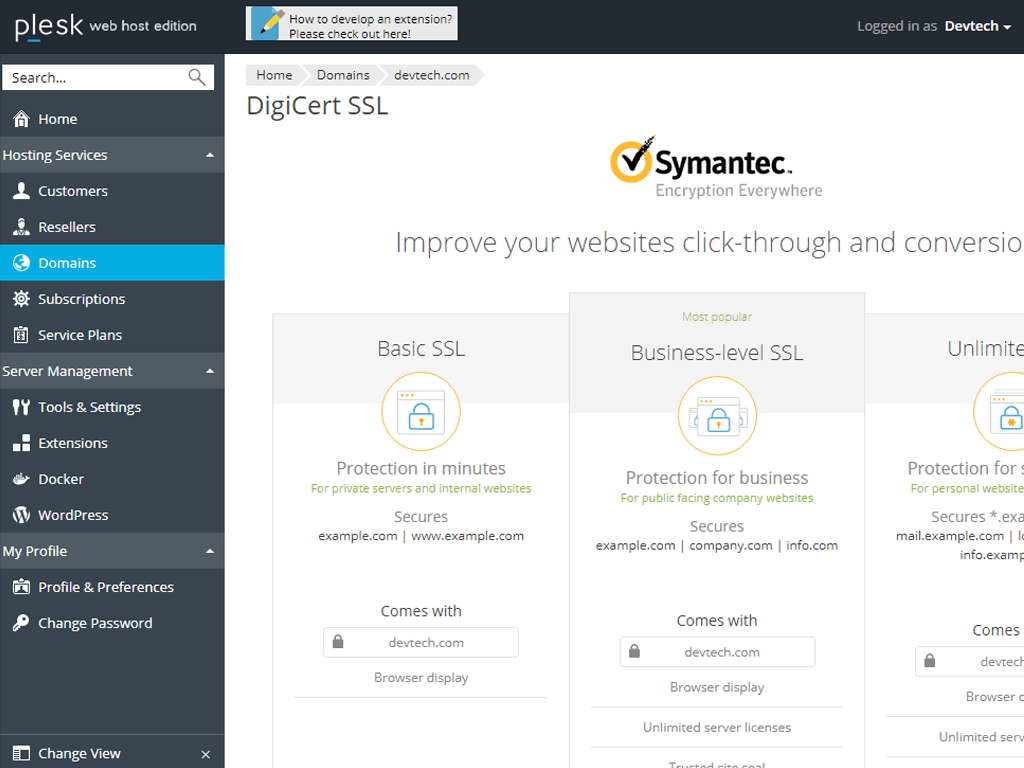
Task: Go to Profile & Preferences
Action: [x=106, y=587]
